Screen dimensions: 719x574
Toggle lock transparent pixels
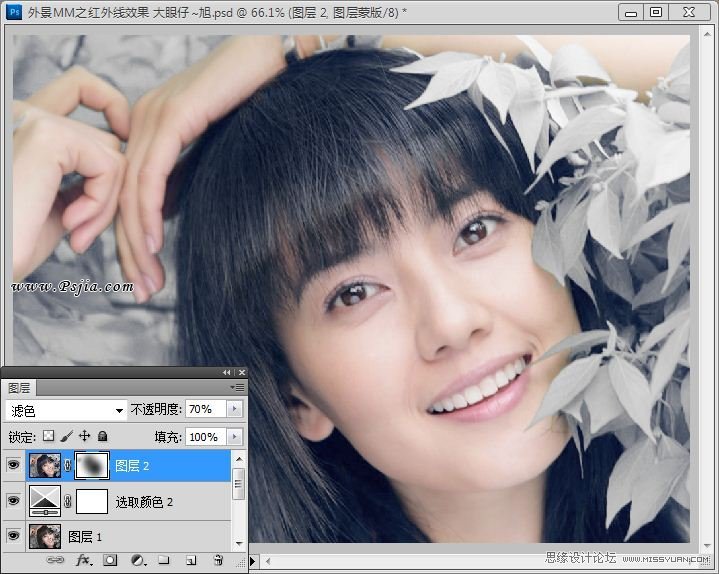48,437
